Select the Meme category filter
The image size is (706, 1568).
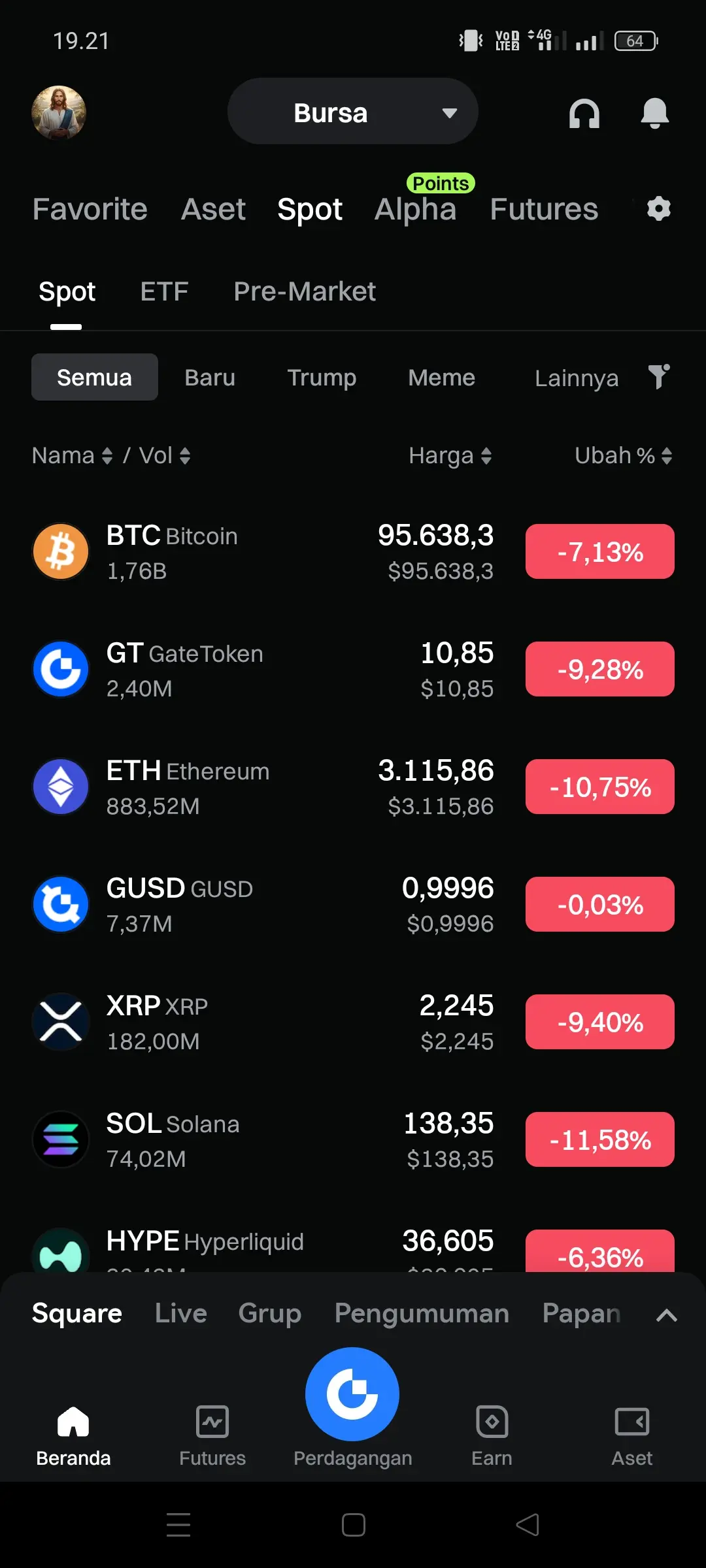(441, 378)
